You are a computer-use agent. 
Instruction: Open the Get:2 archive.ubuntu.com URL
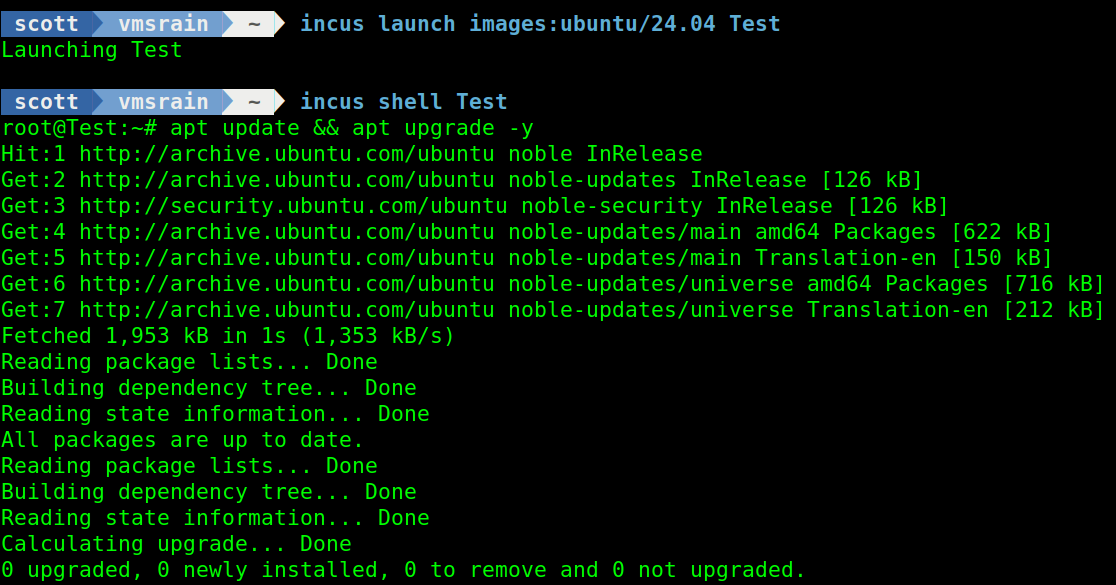(x=286, y=179)
